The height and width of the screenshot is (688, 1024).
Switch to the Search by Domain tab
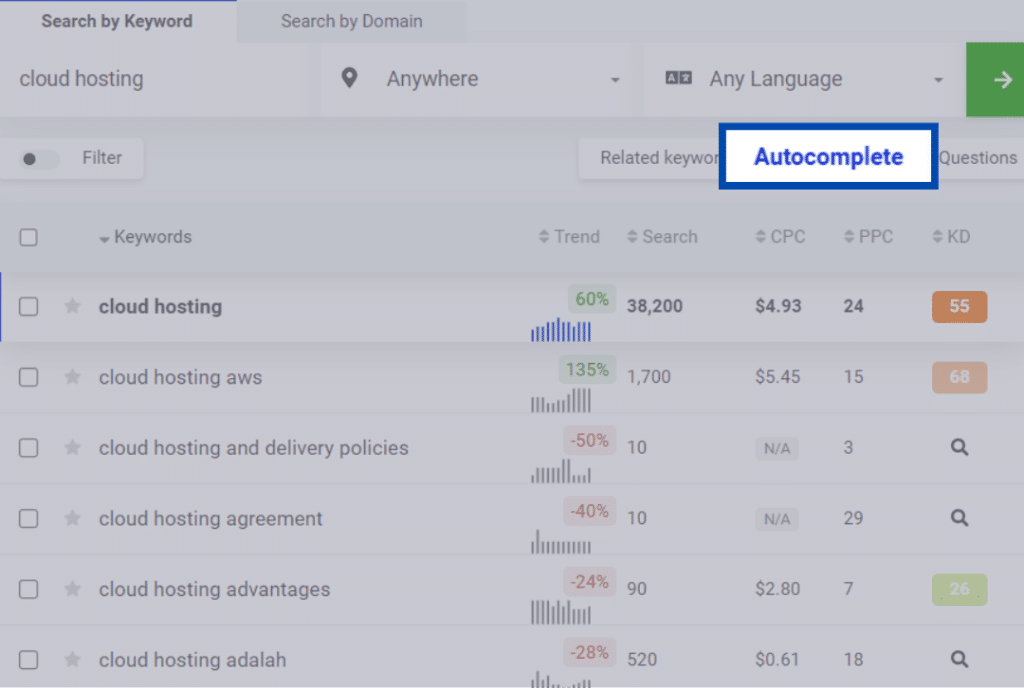[x=351, y=20]
